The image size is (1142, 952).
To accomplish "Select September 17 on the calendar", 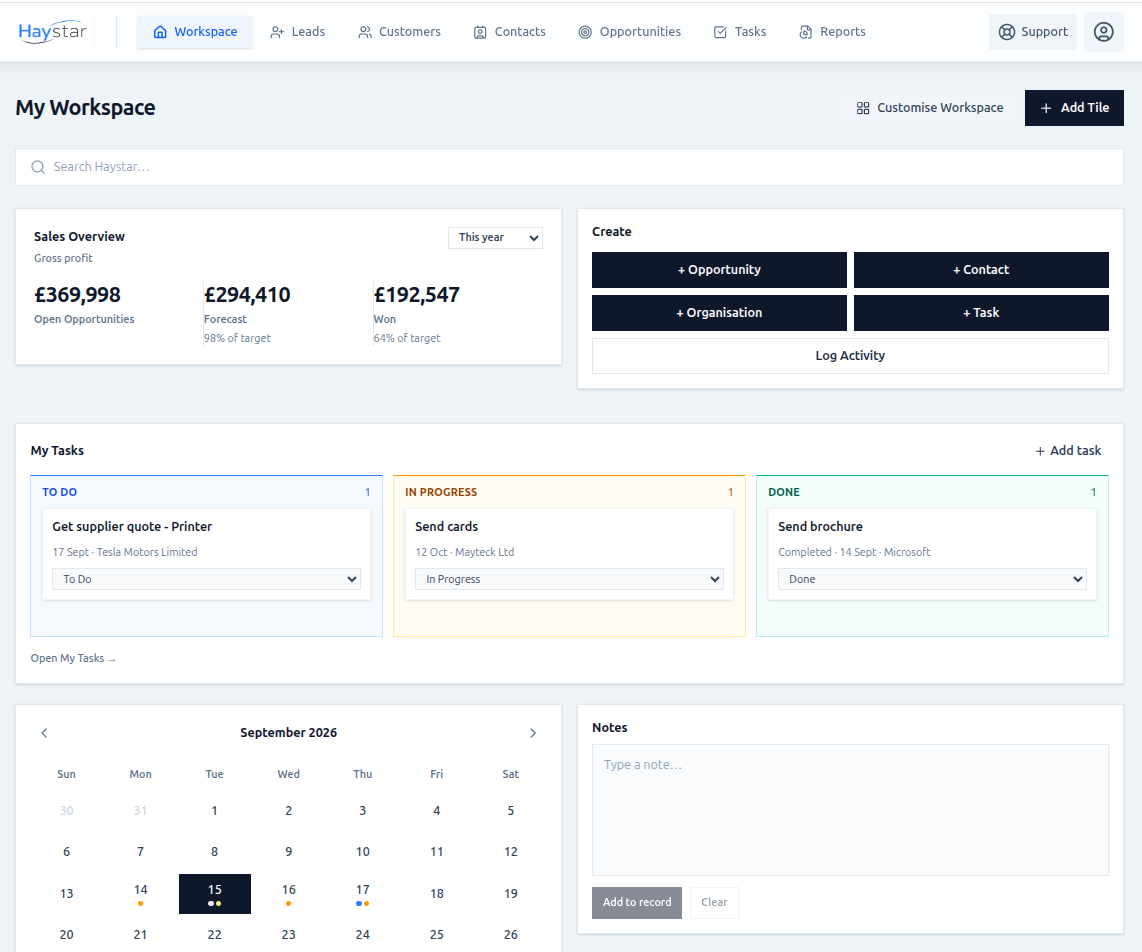I will click(x=363, y=894).
